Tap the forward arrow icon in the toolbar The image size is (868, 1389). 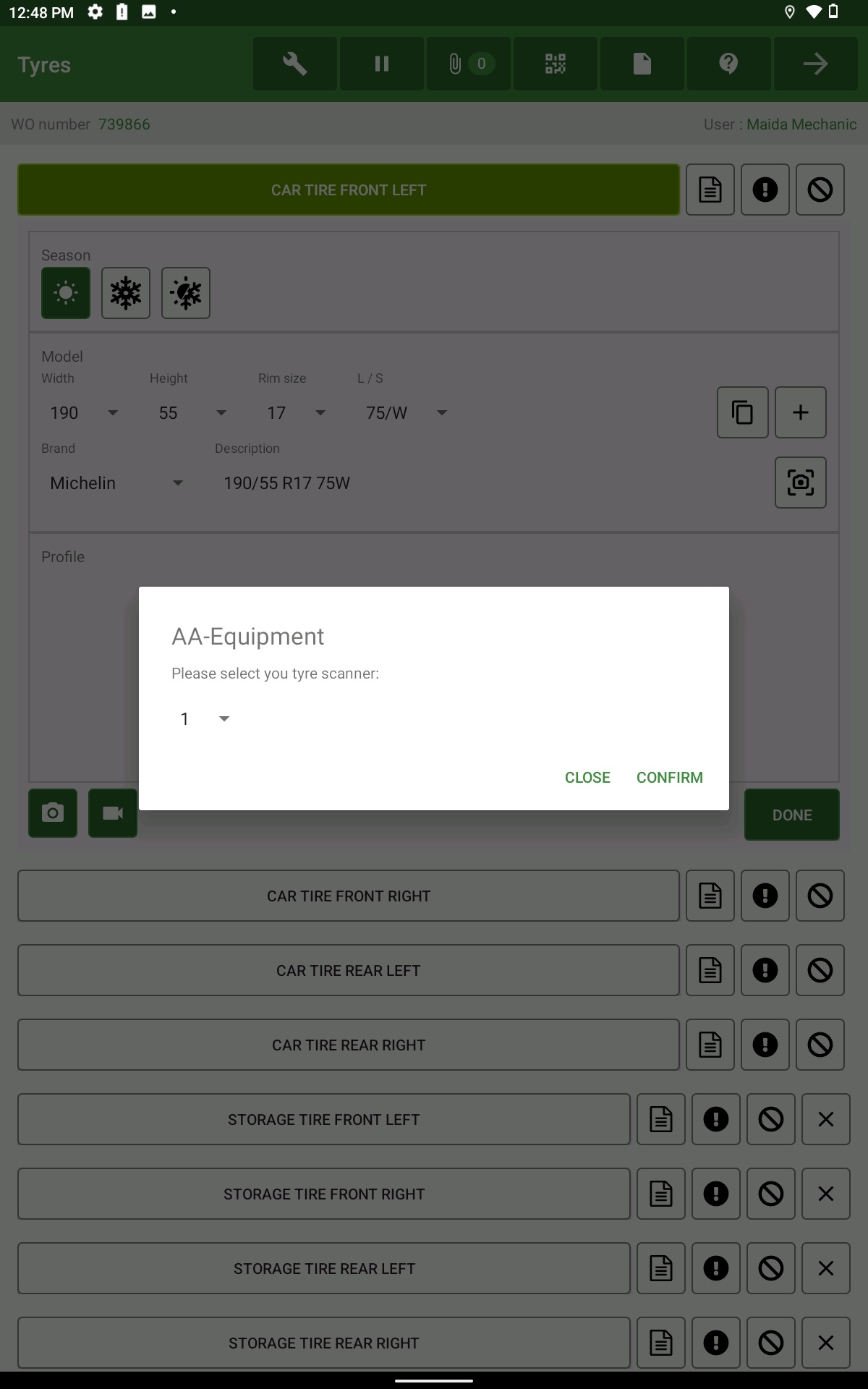815,64
